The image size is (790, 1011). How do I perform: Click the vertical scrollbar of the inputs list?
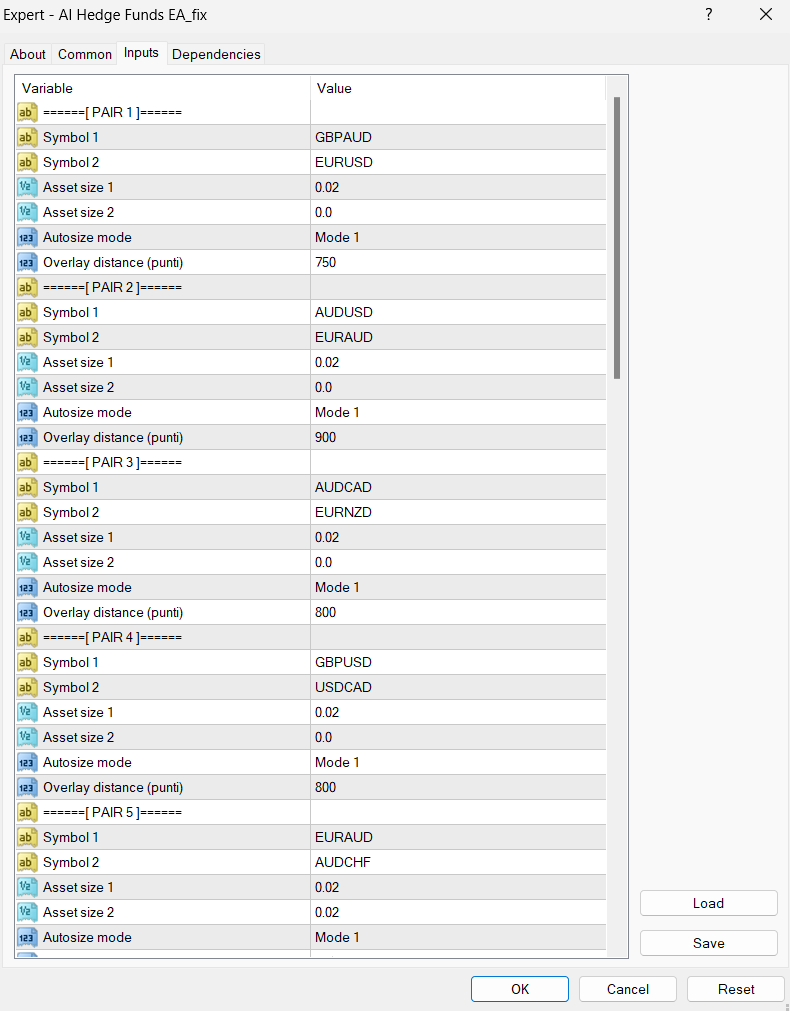pos(617,238)
